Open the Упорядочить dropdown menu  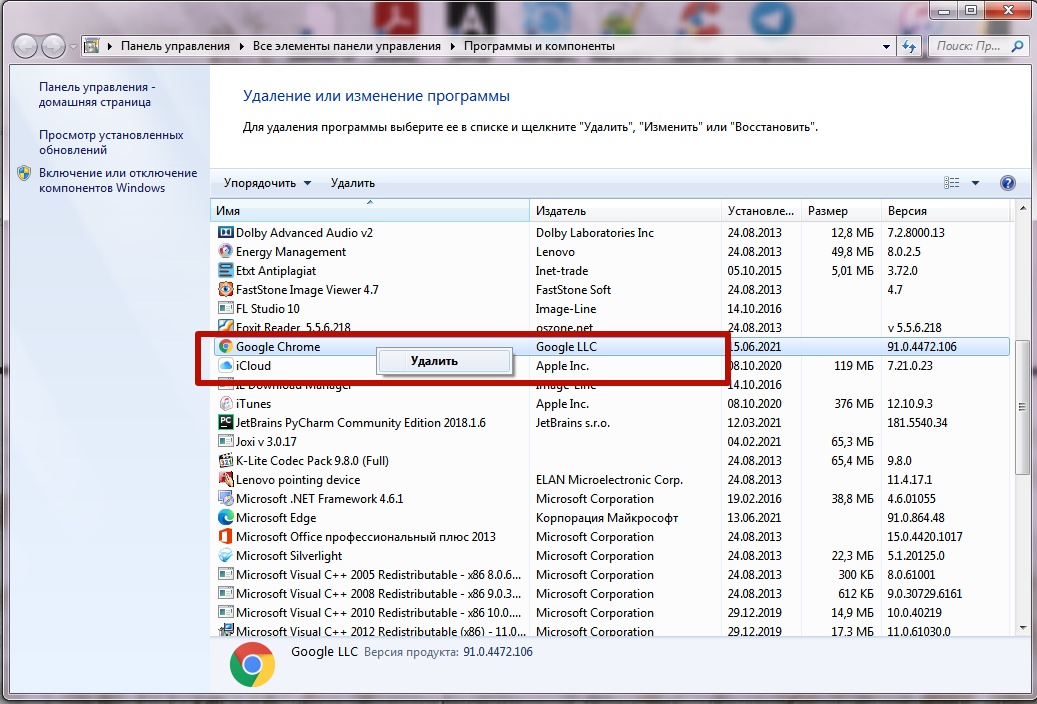267,183
